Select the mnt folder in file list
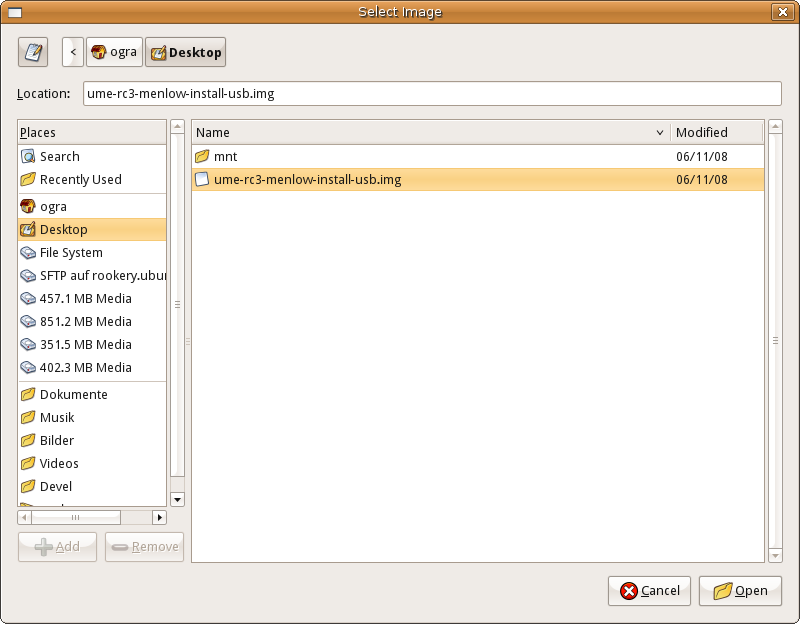 225,157
